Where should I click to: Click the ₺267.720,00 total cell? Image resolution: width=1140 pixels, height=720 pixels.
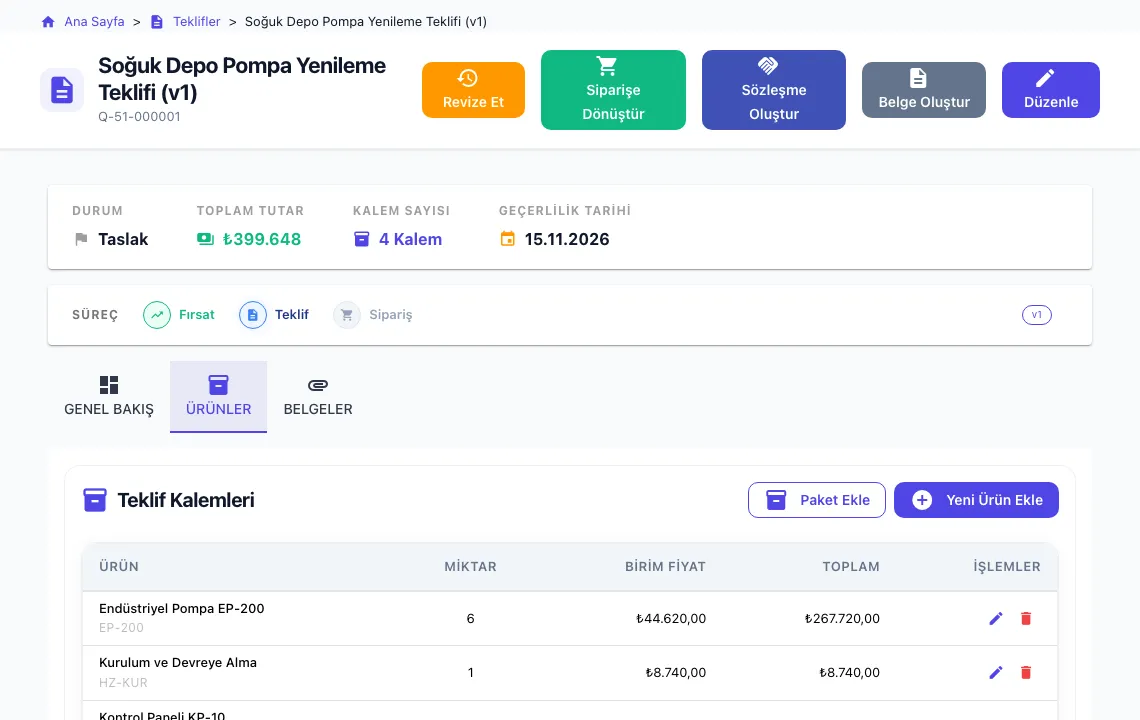pyautogui.click(x=842, y=619)
